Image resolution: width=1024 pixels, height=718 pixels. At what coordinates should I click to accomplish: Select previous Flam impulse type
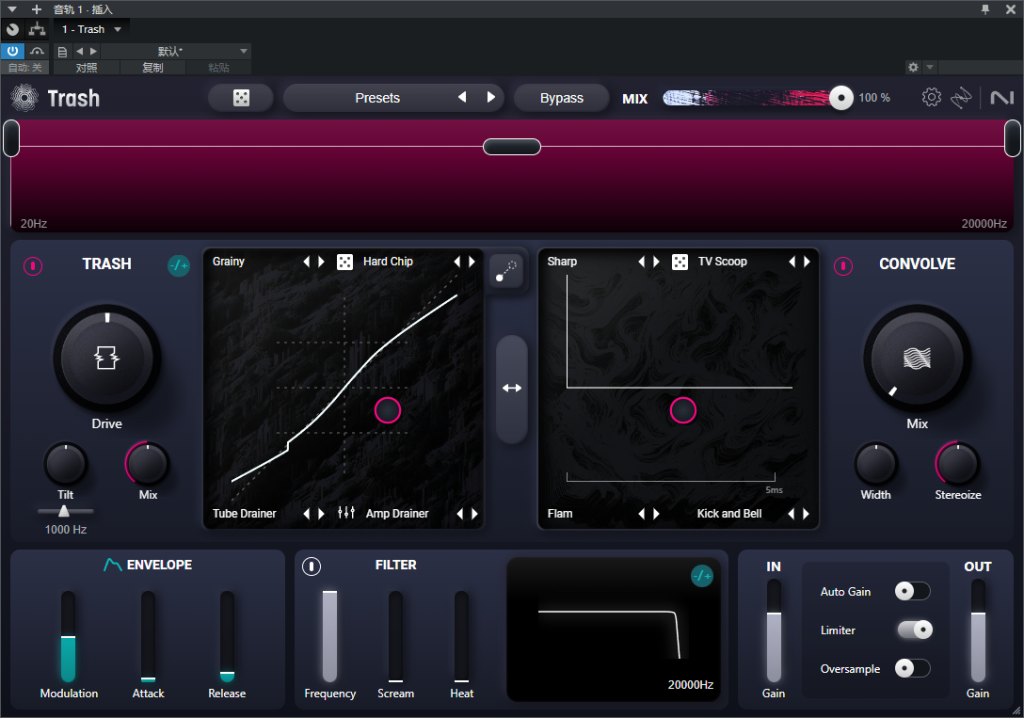point(641,514)
